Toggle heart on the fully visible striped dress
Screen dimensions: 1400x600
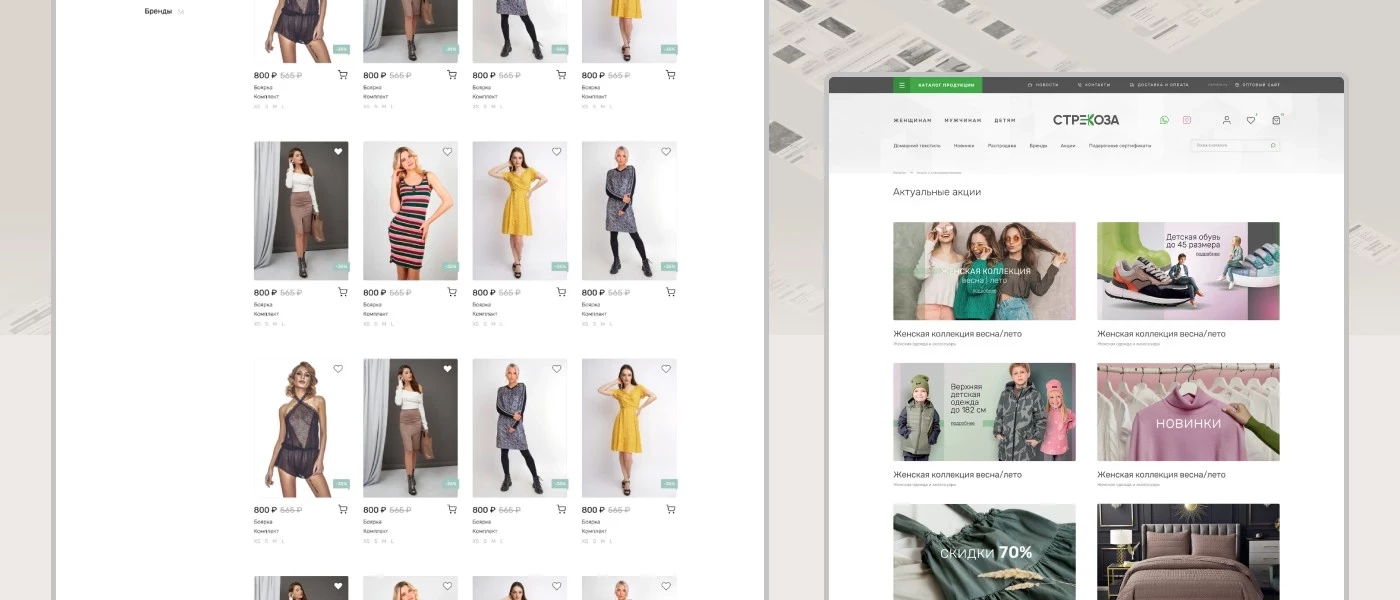pyautogui.click(x=447, y=152)
